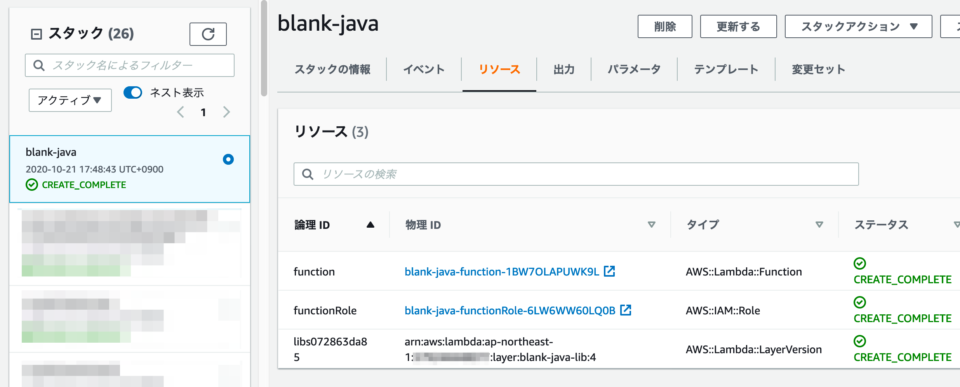Open the スタックアクション dropdown
960x387 pixels.
858,26
